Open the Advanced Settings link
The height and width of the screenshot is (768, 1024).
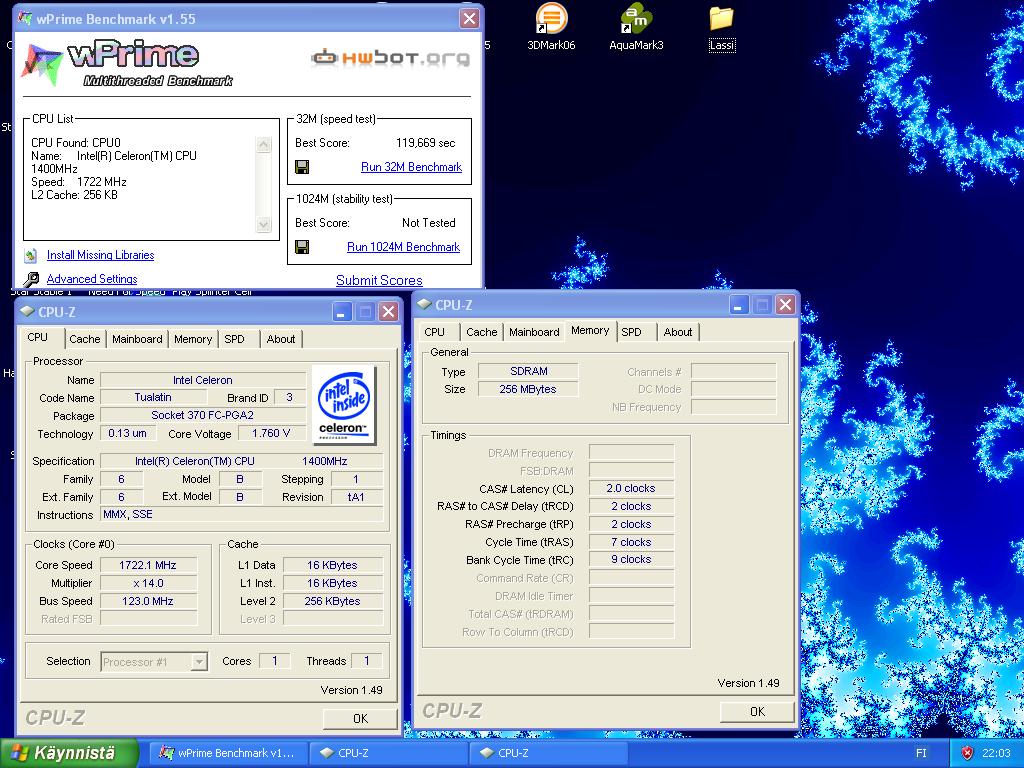(x=92, y=280)
